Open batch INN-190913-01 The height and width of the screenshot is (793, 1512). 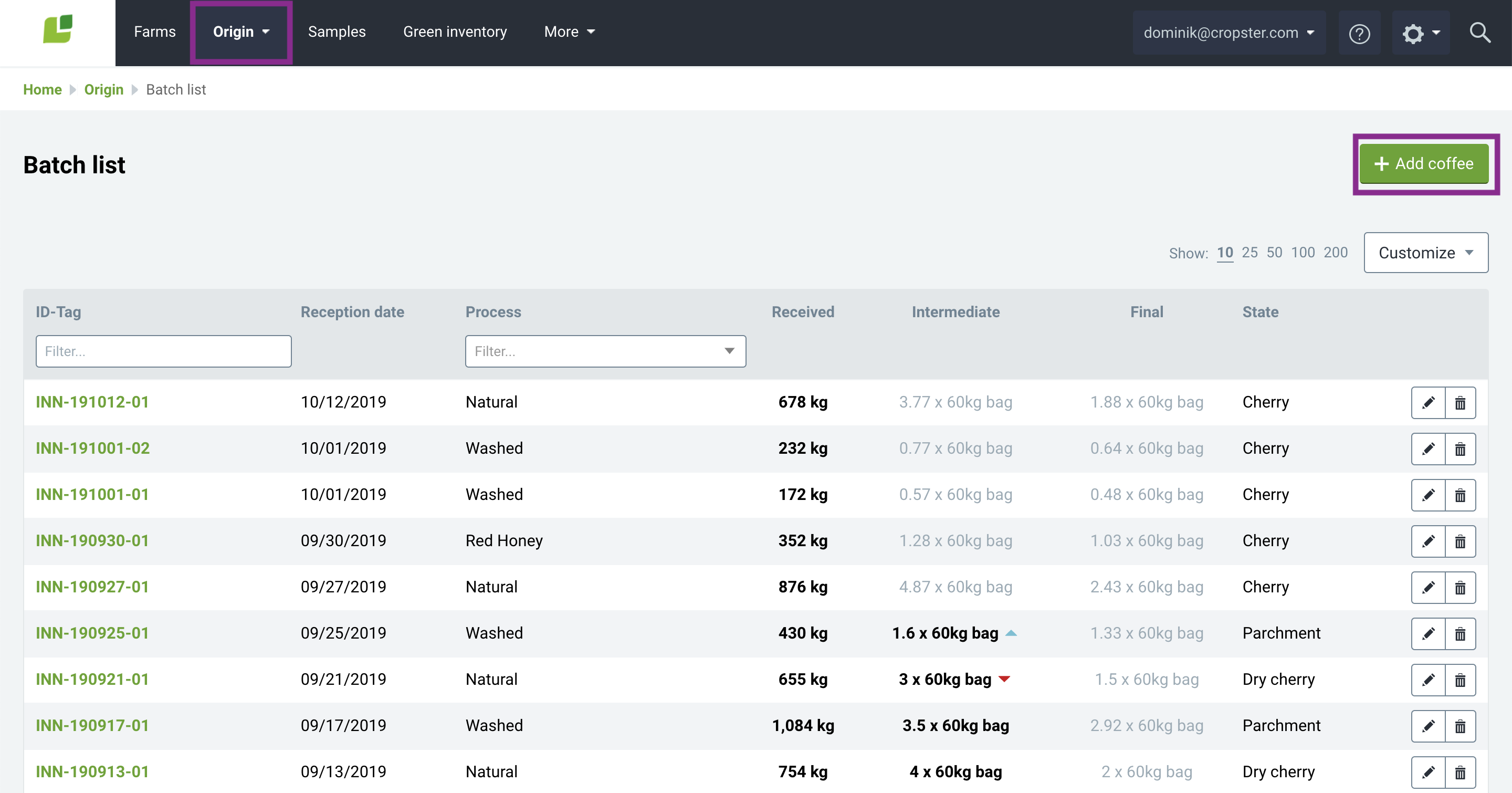(x=92, y=773)
